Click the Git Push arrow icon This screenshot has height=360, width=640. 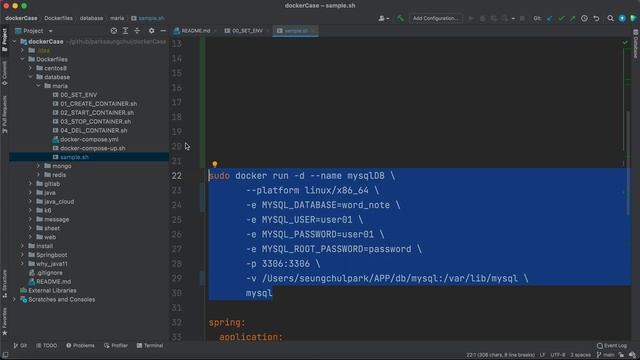coord(573,18)
